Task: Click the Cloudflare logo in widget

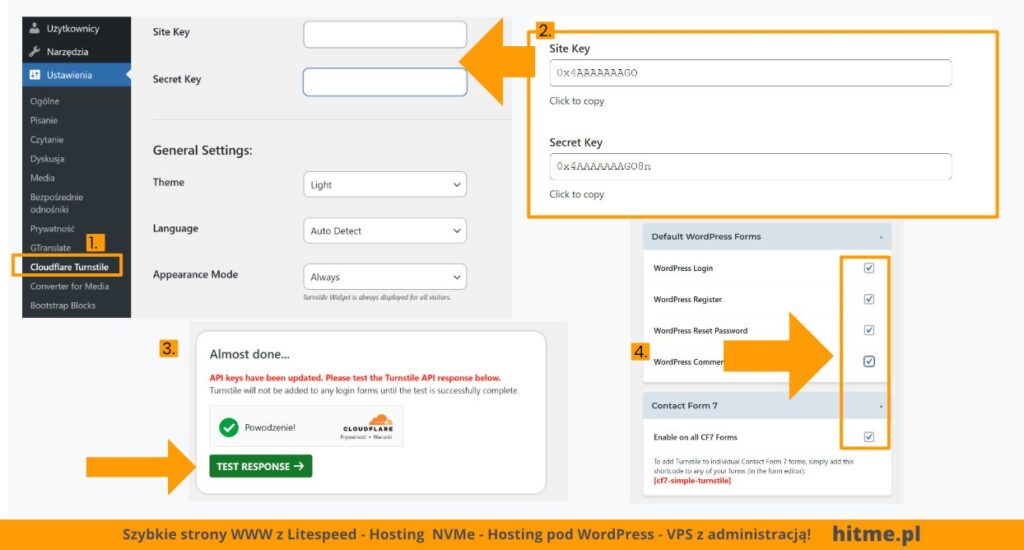Action: (368, 423)
